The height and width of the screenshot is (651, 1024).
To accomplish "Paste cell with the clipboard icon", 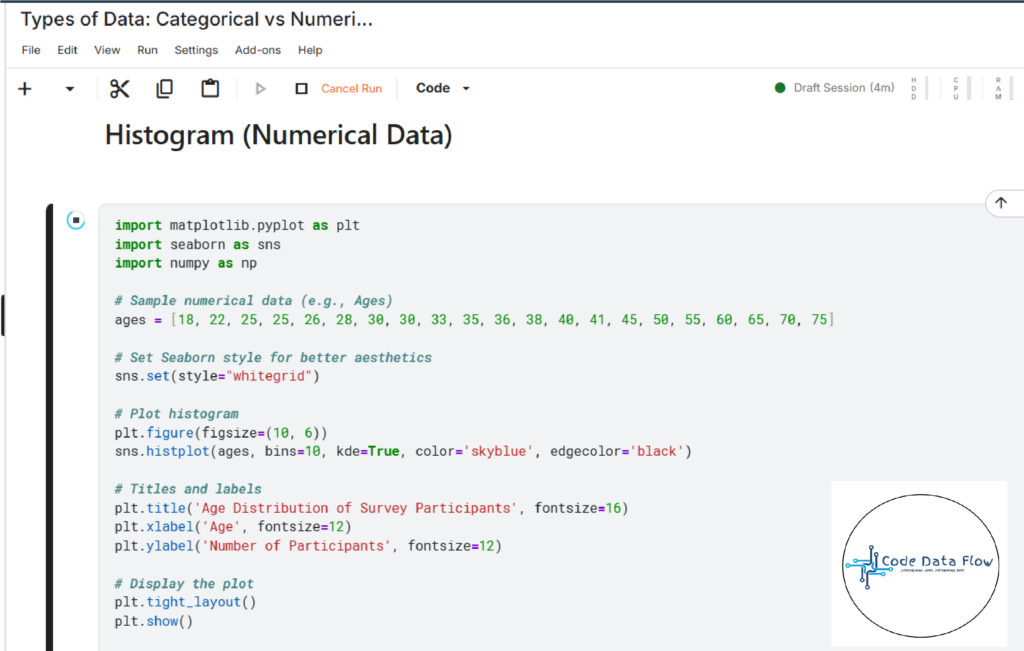I will (210, 88).
